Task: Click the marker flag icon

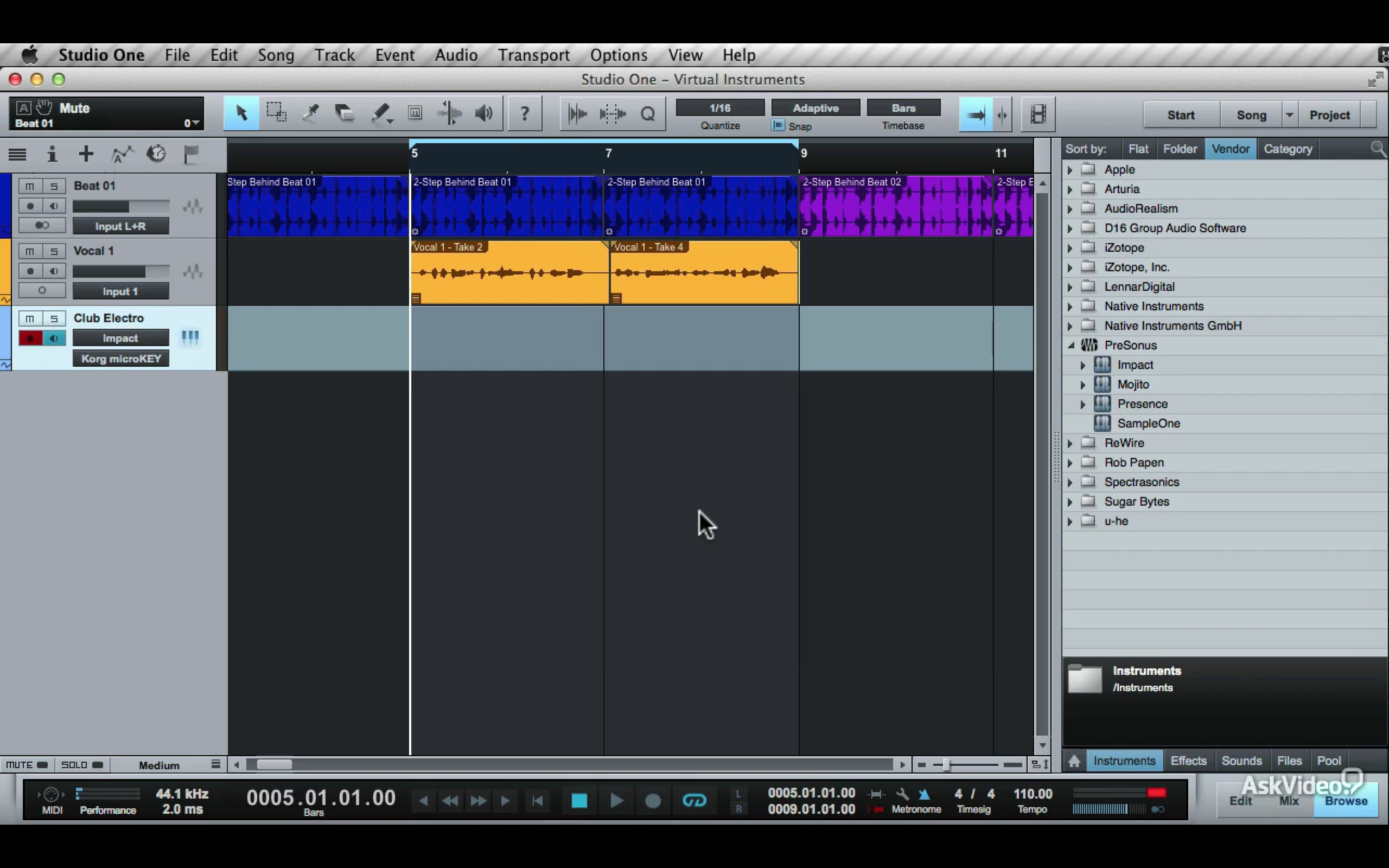Action: (190, 154)
